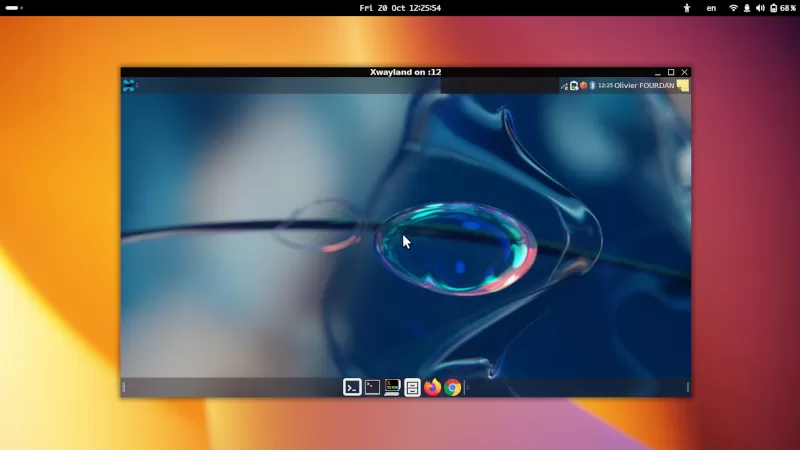The image size is (800, 450).
Task: Click the Bluetooth tray icon
Action: (592, 86)
